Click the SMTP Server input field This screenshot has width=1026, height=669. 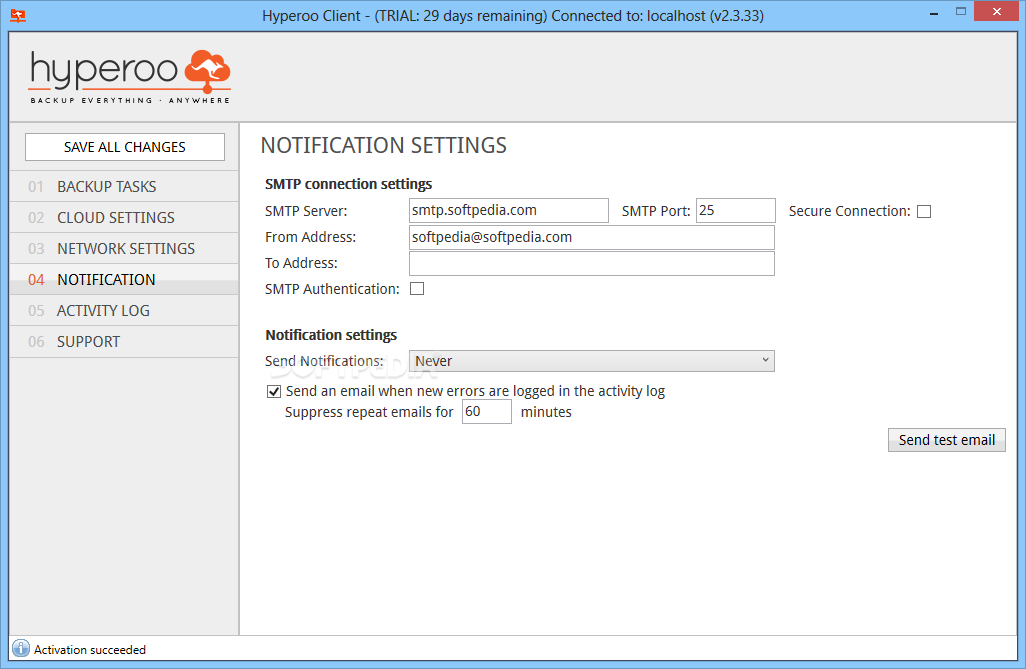[508, 211]
